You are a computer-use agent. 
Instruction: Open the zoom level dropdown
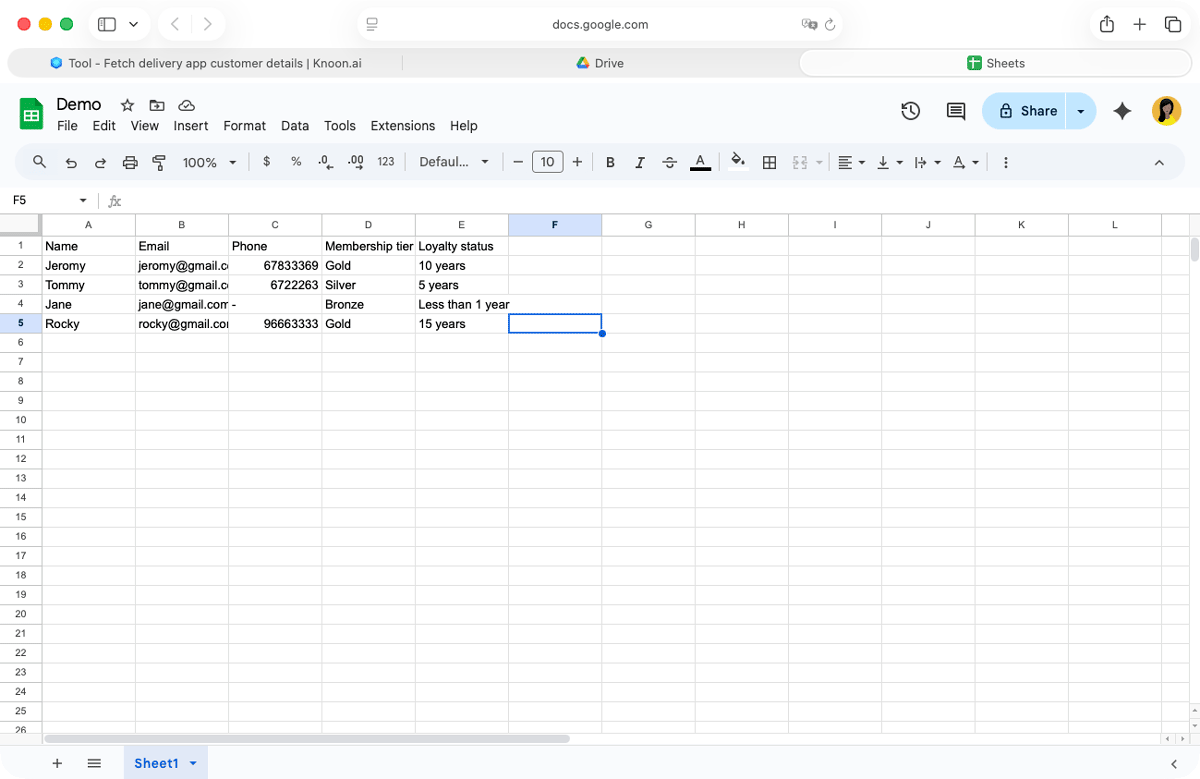click(209, 161)
